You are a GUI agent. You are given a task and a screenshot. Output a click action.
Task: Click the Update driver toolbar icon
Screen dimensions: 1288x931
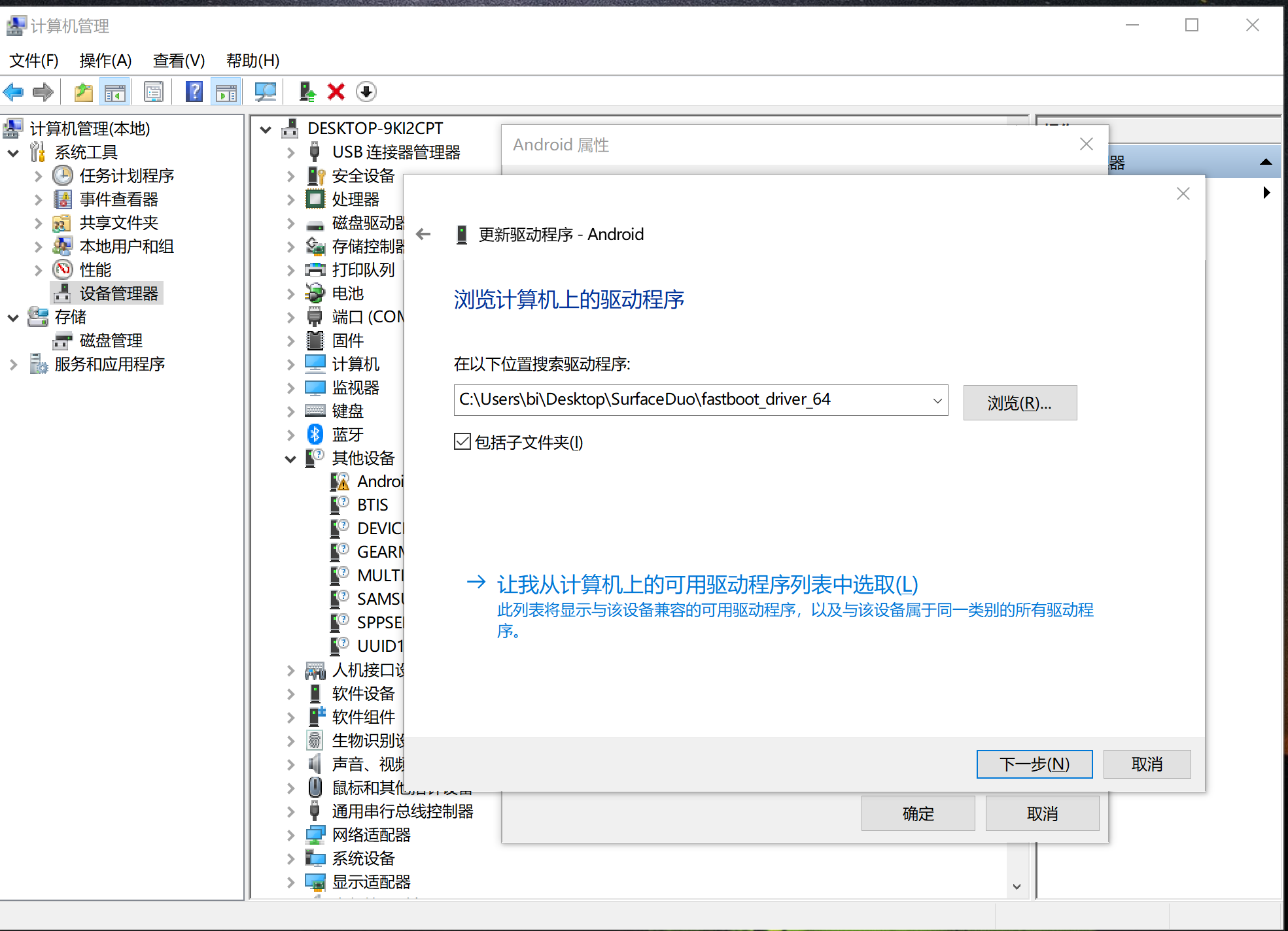307,92
